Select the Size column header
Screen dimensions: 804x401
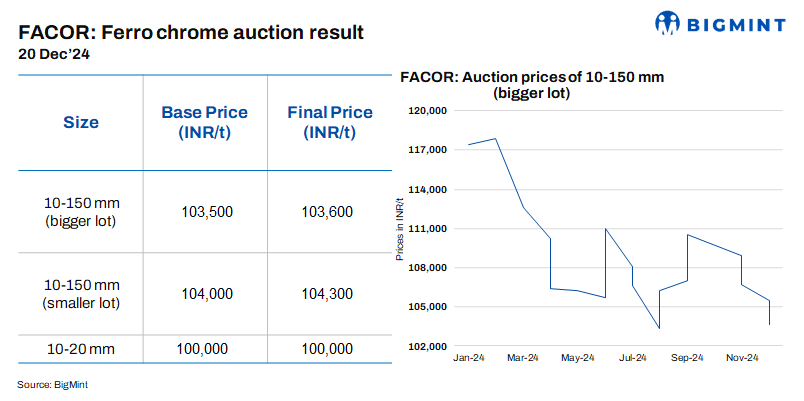pos(81,123)
